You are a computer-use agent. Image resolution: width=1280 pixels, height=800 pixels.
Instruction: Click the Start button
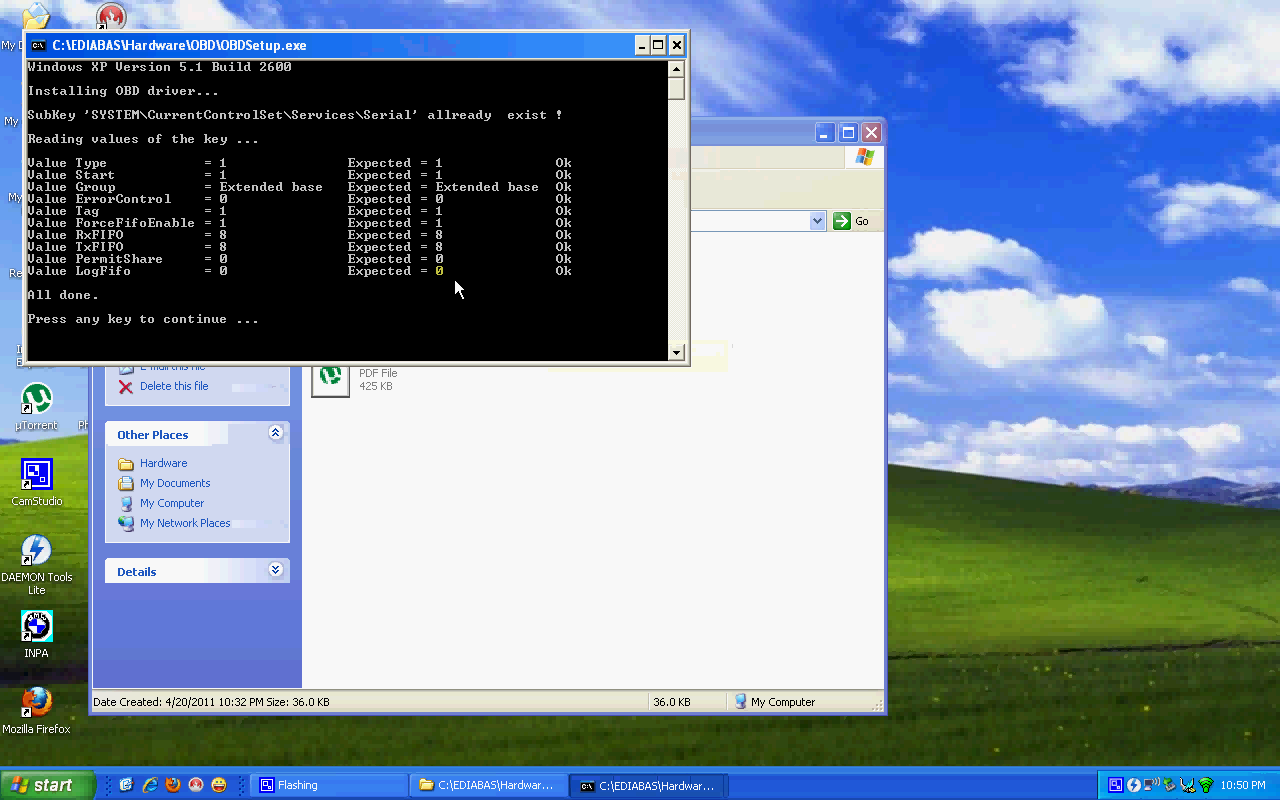(x=47, y=785)
